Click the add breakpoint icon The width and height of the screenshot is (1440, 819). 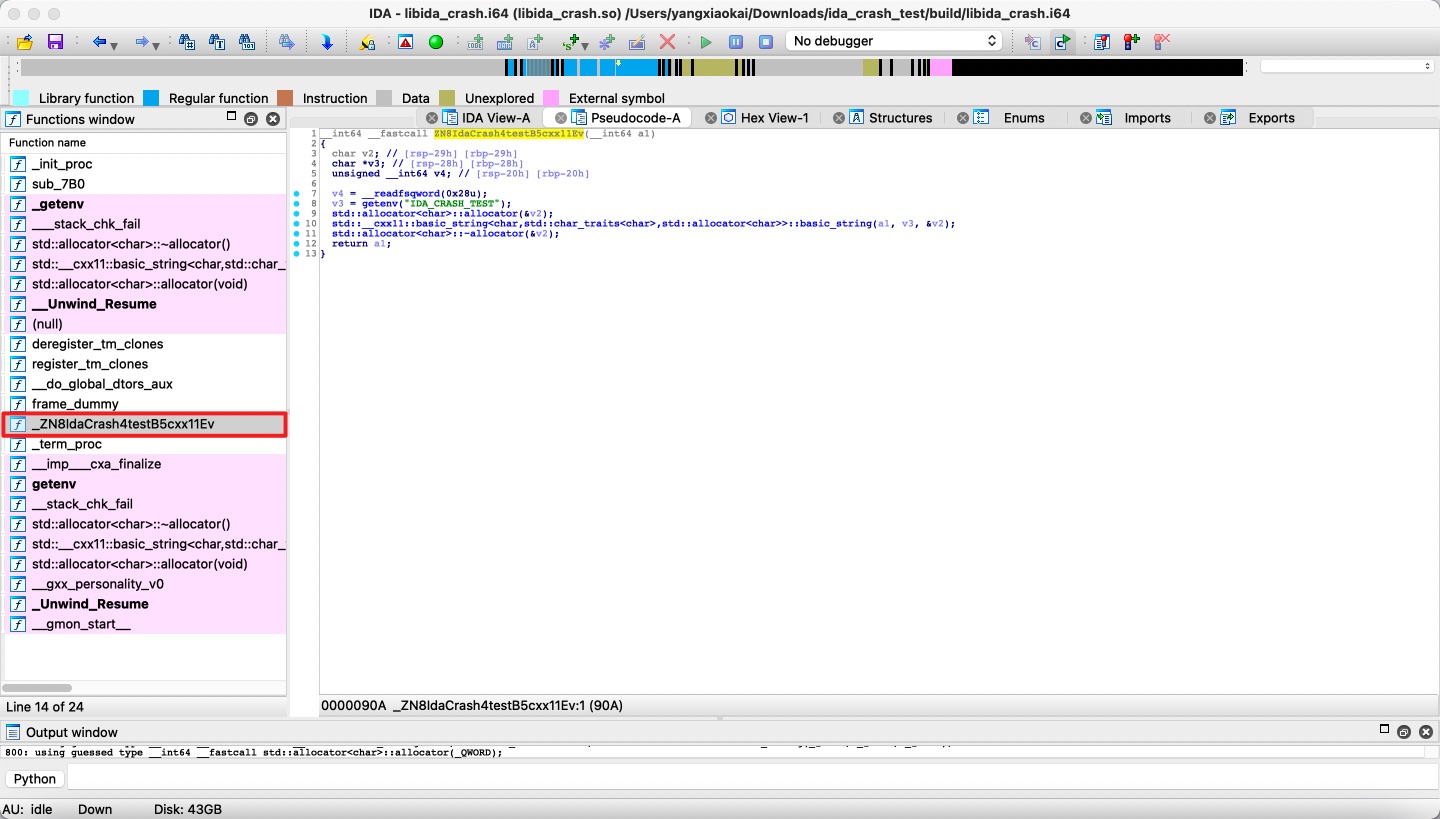point(1131,42)
